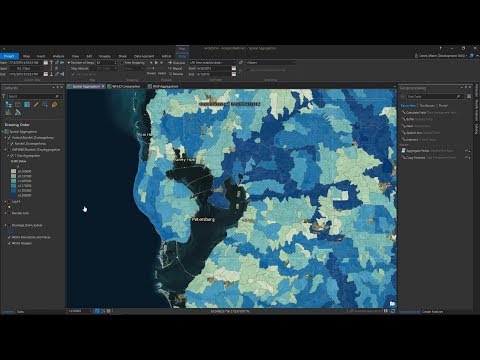Open Geoprocessing pane menu icon
This screenshot has height=360, width=480.
[469, 96]
